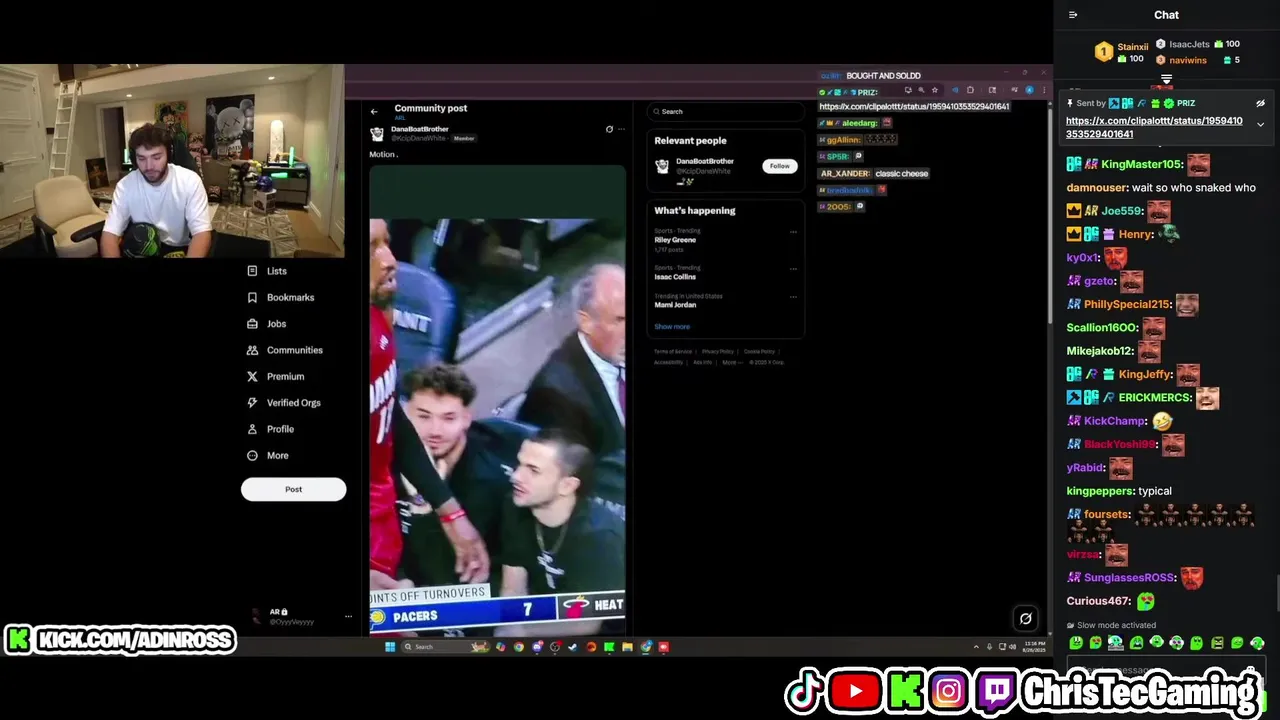Open options for Mami Jordan trend

[x=794, y=297]
